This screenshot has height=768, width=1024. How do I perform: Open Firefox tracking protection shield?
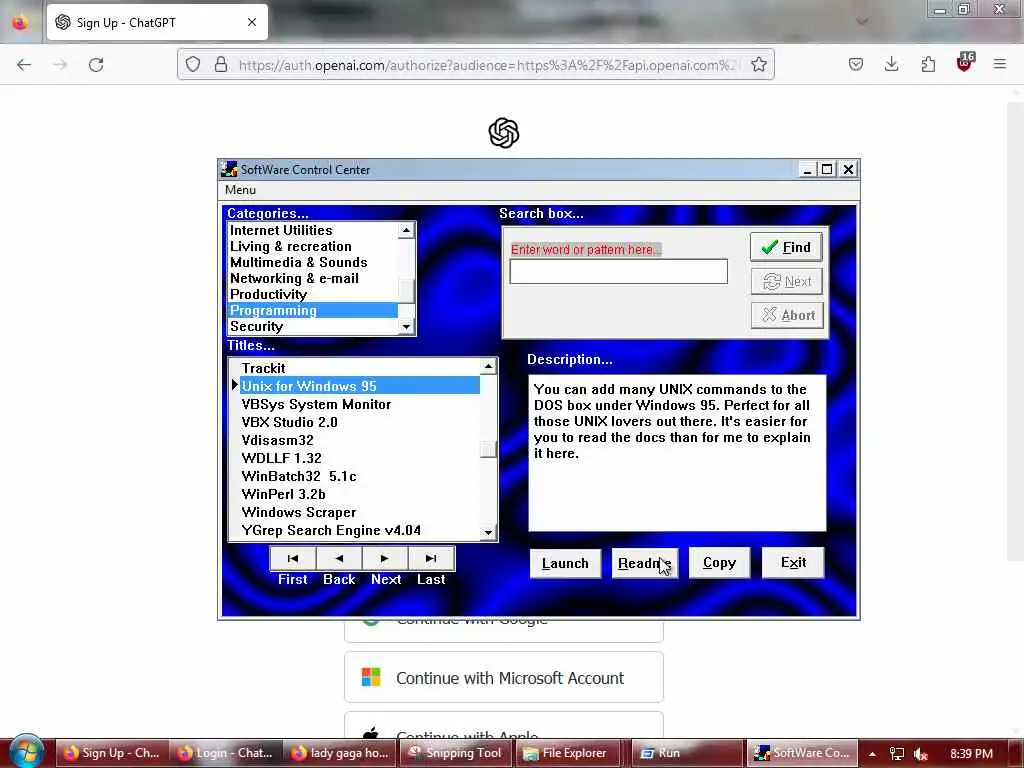tap(193, 65)
